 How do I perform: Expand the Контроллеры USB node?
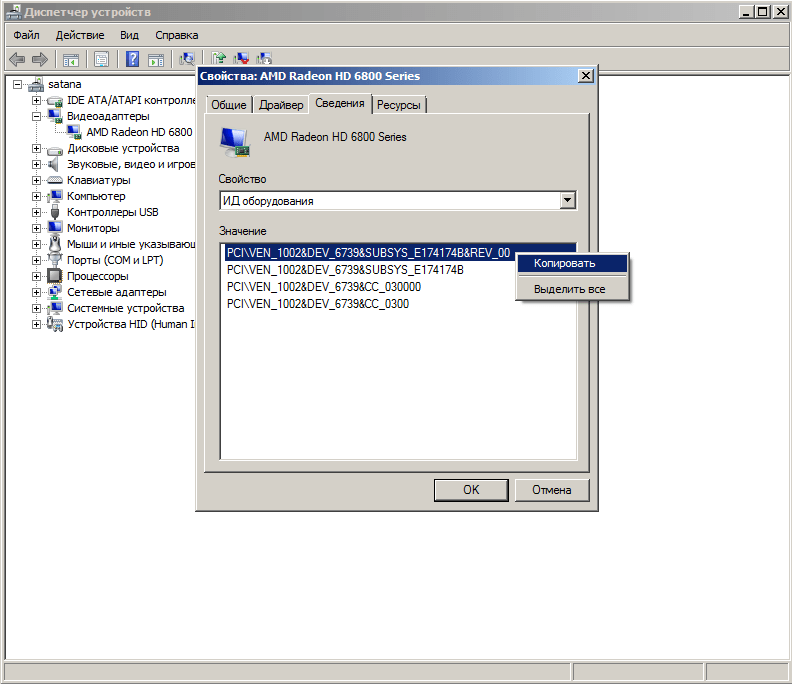click(x=36, y=212)
